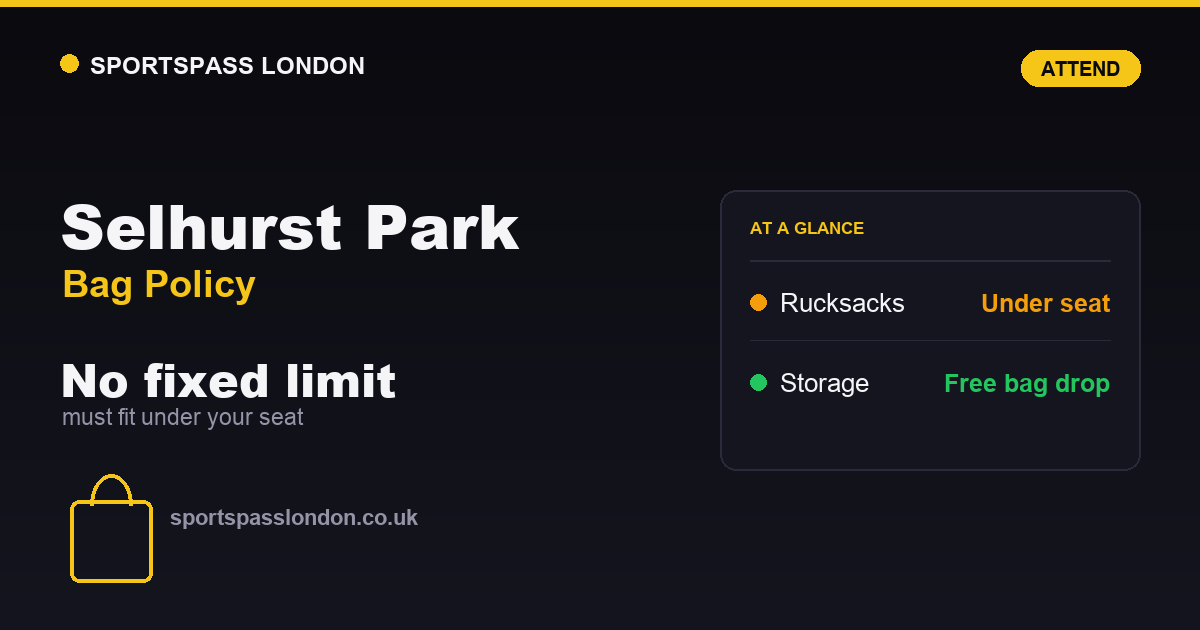The height and width of the screenshot is (630, 1200).
Task: Click the yellow accent bar along the top
Action: point(600,3)
